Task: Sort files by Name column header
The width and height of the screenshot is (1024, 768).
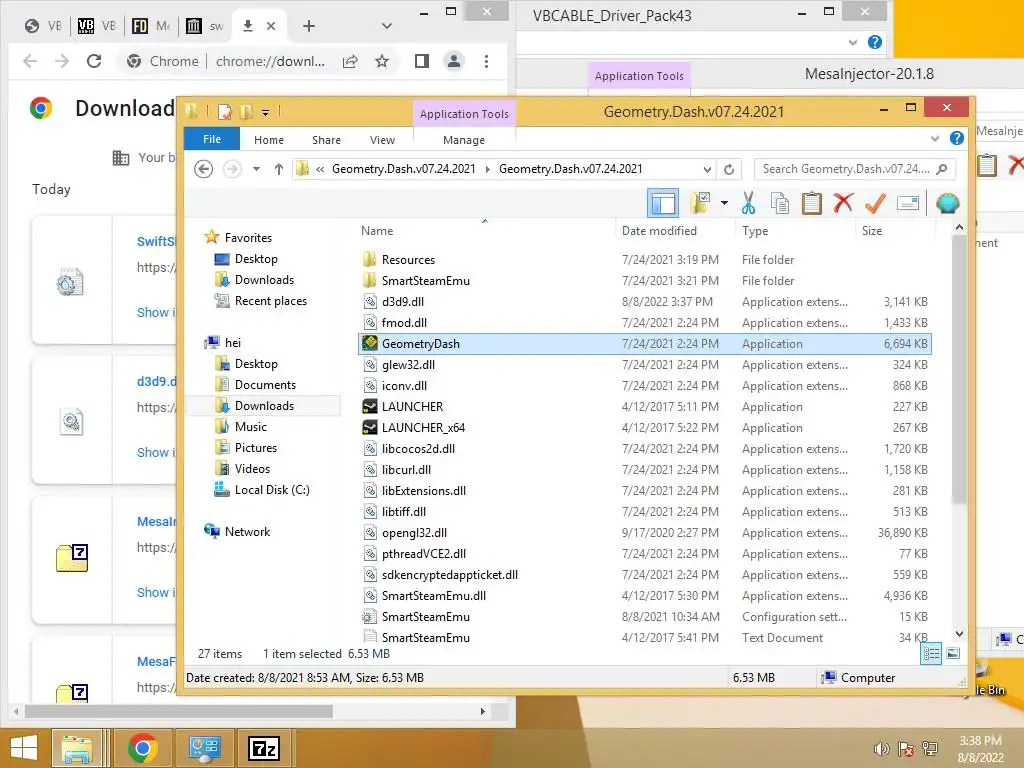Action: (486, 231)
